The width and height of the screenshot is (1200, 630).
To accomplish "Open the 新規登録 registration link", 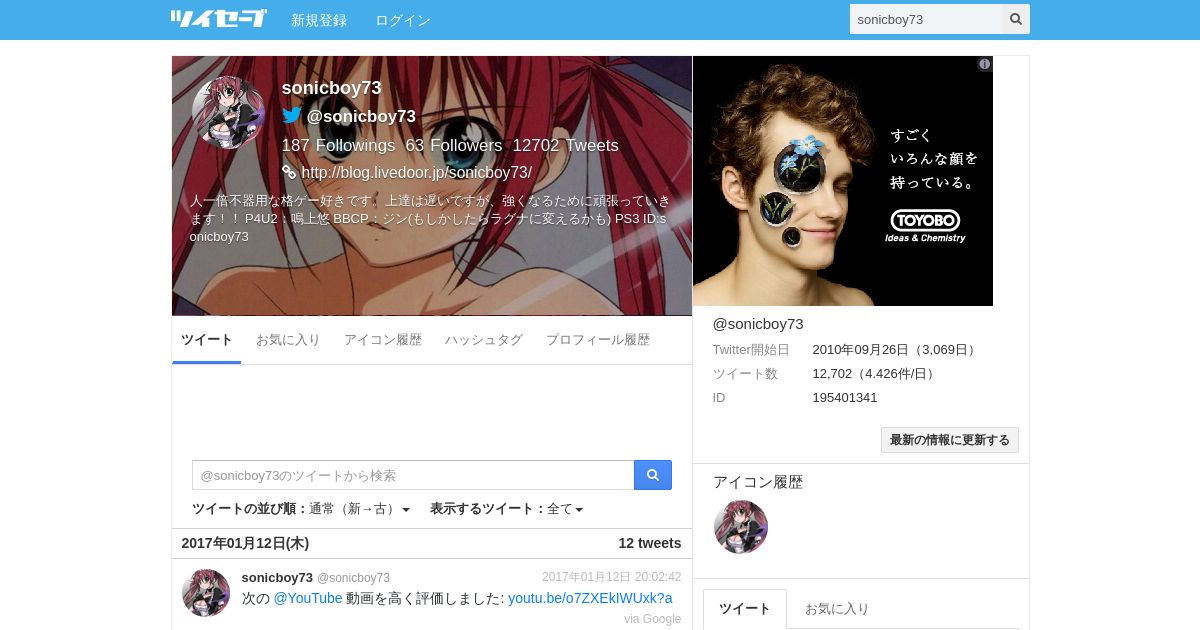I will (x=319, y=20).
